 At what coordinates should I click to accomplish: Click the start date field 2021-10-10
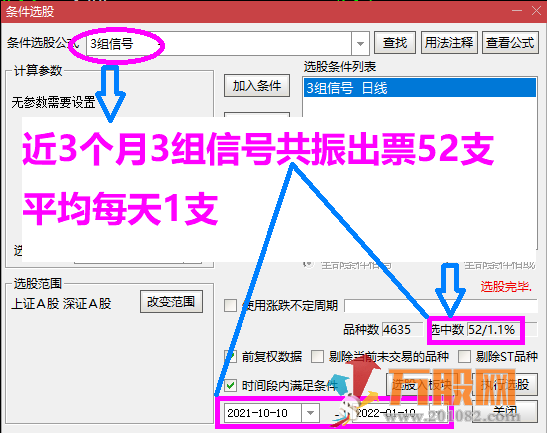263,413
